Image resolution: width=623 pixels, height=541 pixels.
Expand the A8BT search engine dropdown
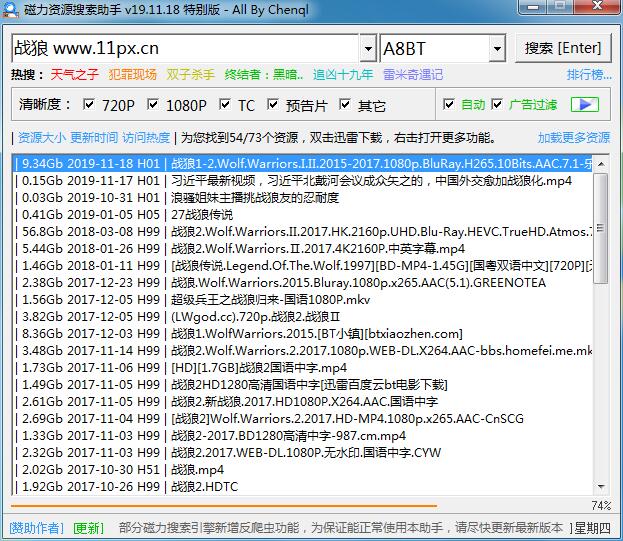pyautogui.click(x=497, y=48)
